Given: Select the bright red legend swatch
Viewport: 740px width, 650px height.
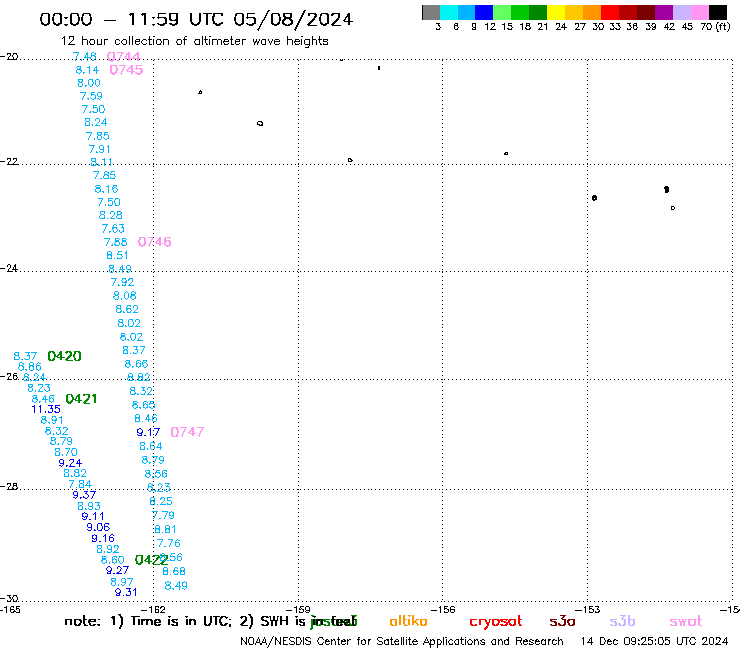Looking at the screenshot, I should [610, 12].
